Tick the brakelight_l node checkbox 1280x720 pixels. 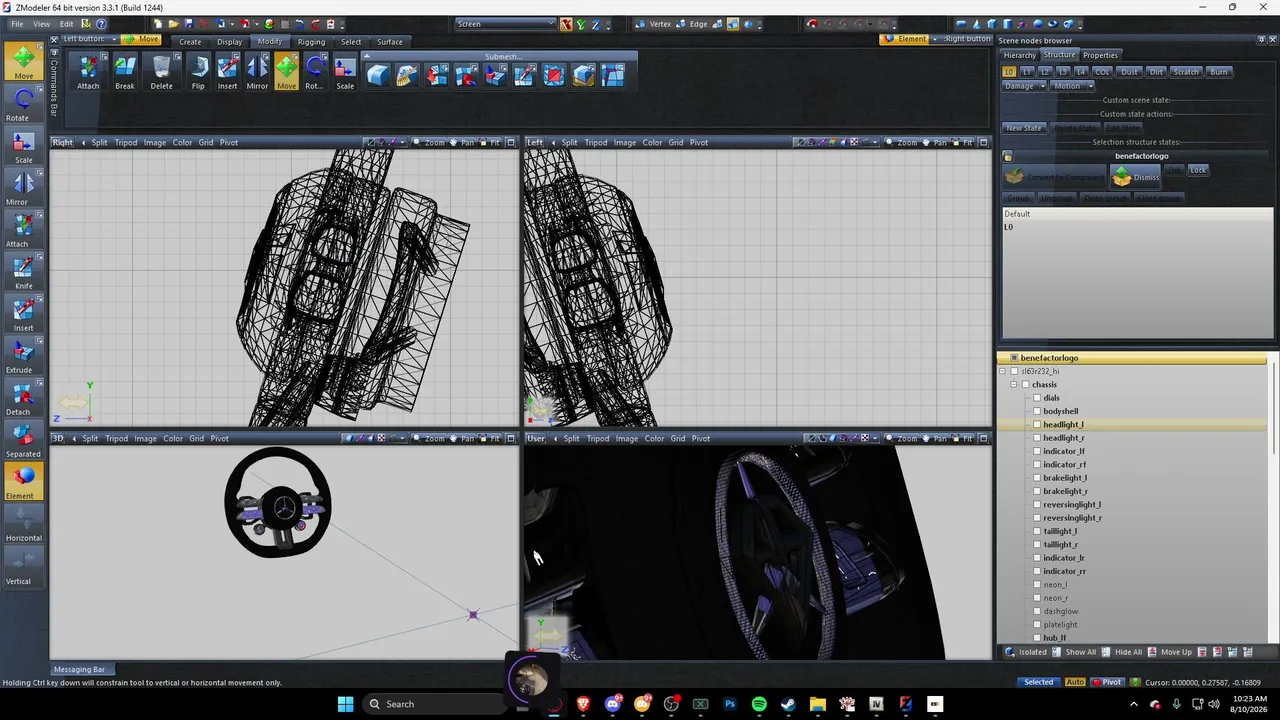click(1037, 478)
